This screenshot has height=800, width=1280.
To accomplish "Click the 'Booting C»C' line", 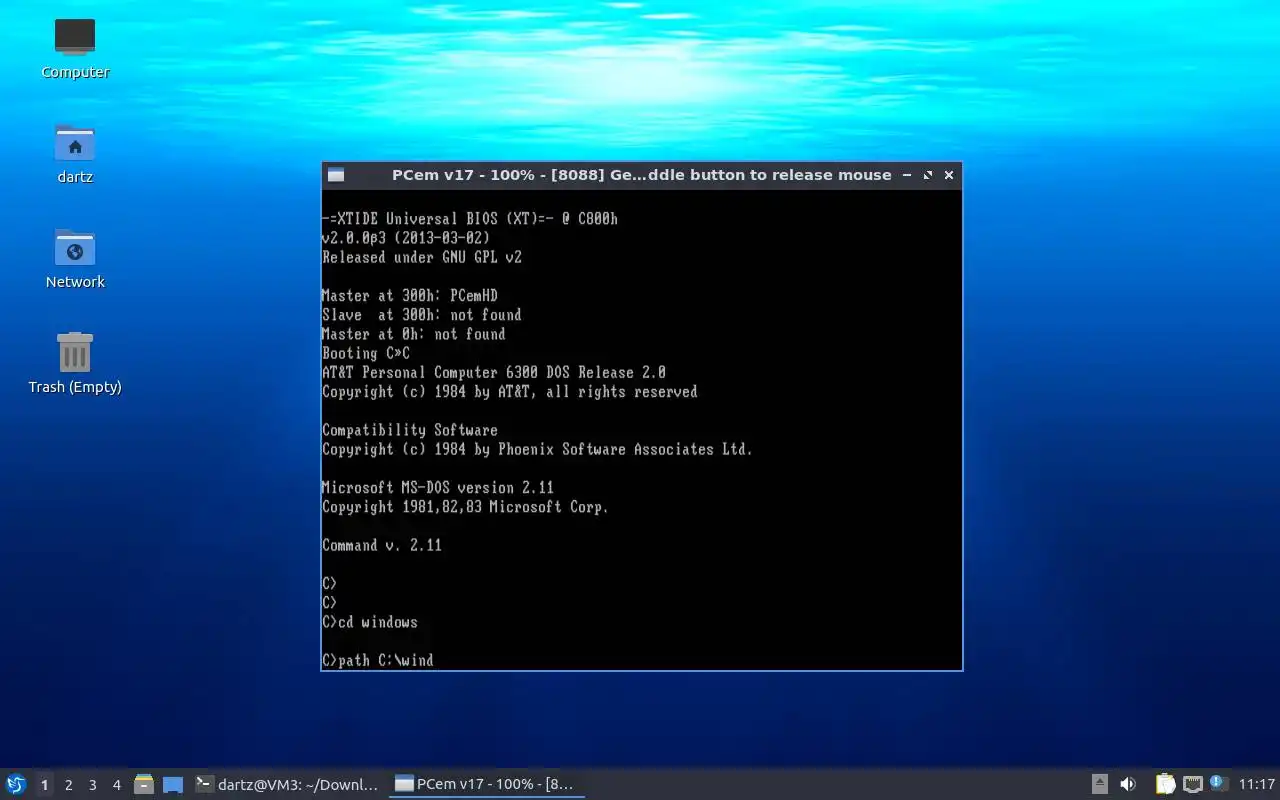I will click(366, 353).
